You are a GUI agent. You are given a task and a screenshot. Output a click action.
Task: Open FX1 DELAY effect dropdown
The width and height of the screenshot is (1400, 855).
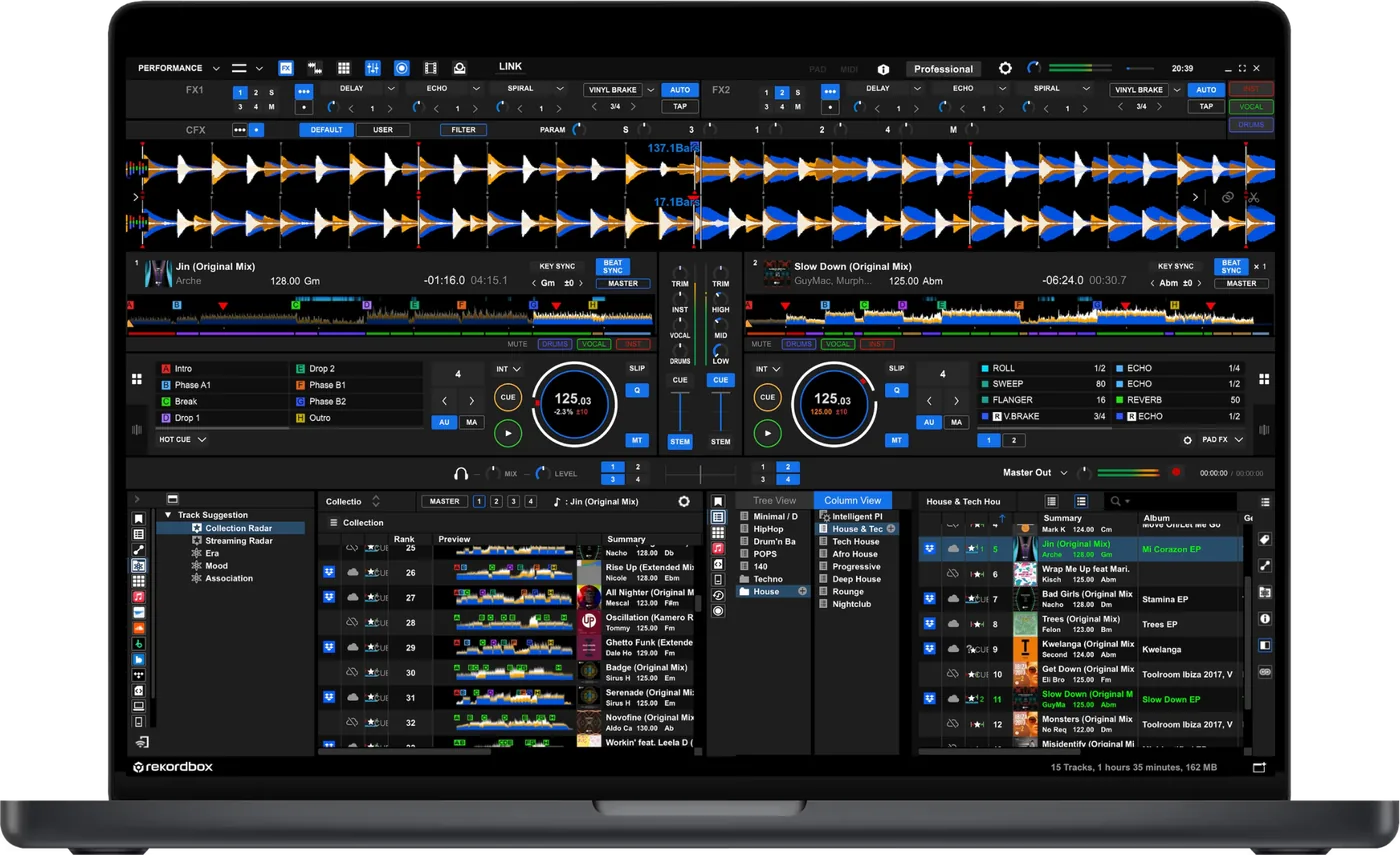coord(389,89)
